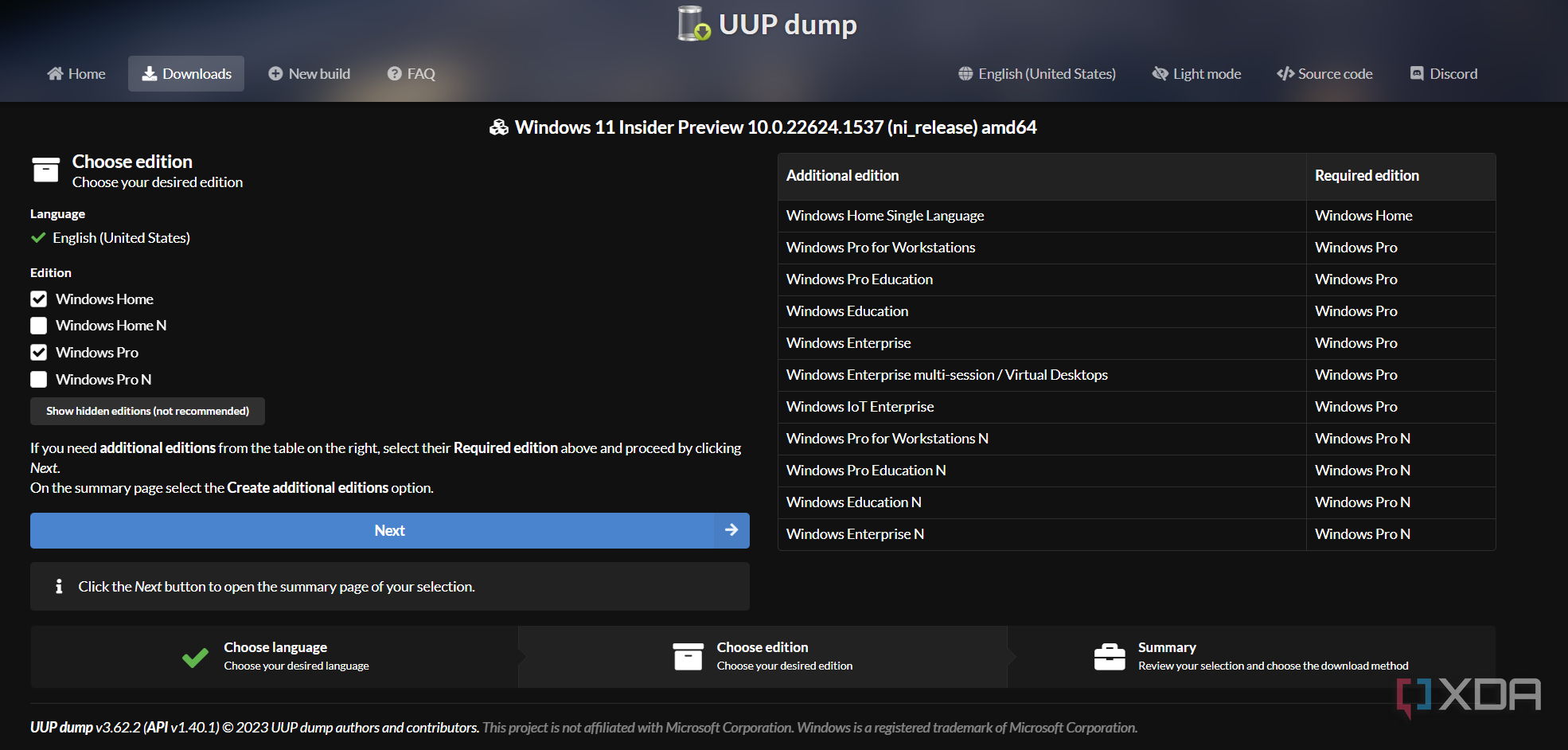The image size is (1568, 750).
Task: Click the archive box icon beside Choose edition heading
Action: tap(45, 170)
